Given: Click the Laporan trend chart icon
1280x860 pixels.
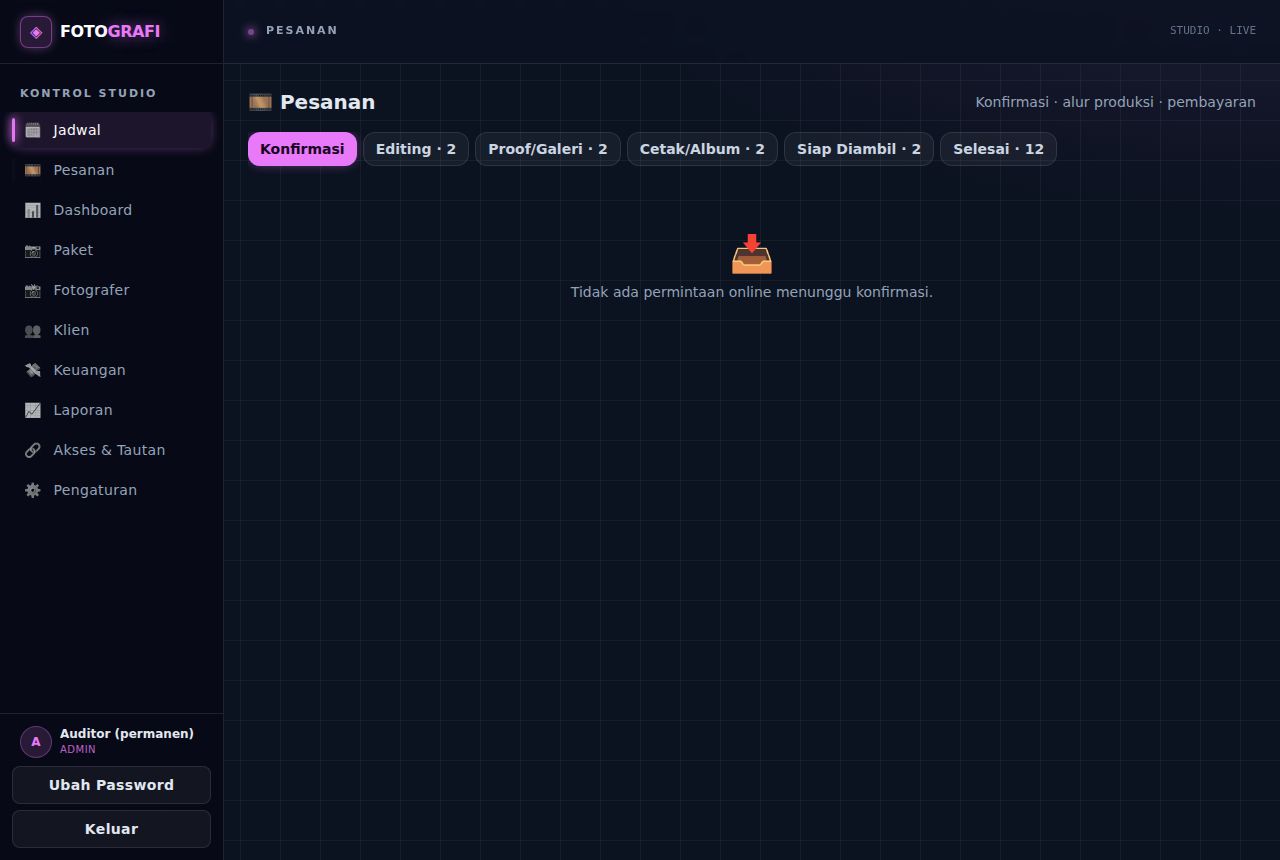Looking at the screenshot, I should (x=33, y=410).
